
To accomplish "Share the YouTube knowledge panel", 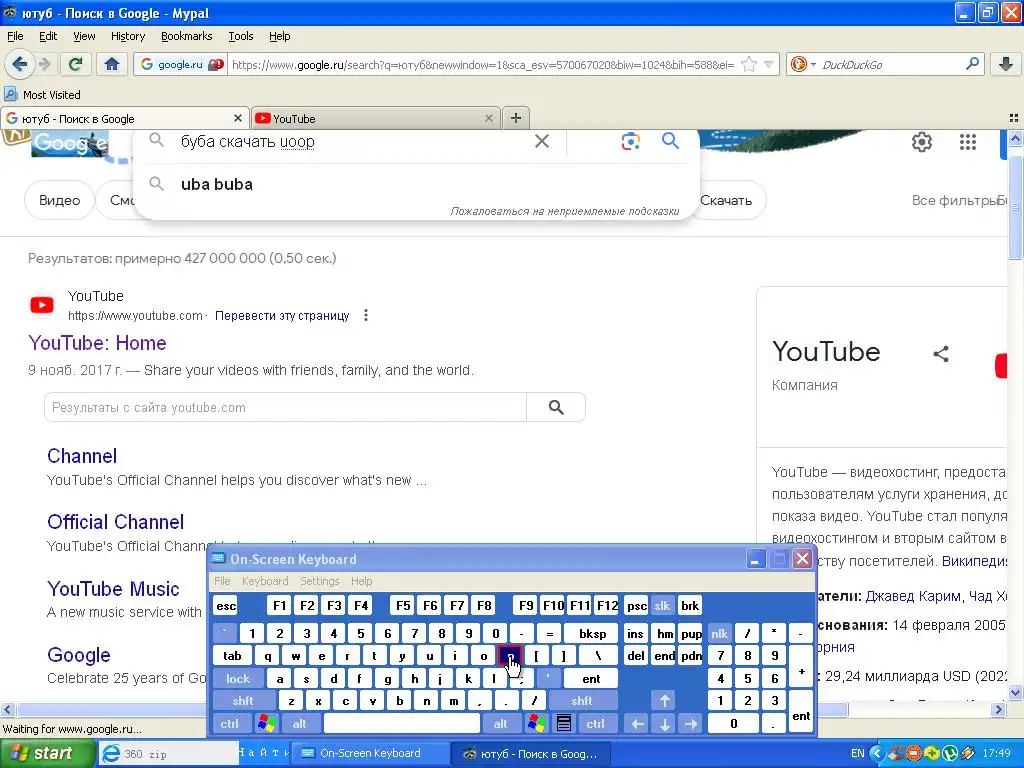I will pos(940,354).
